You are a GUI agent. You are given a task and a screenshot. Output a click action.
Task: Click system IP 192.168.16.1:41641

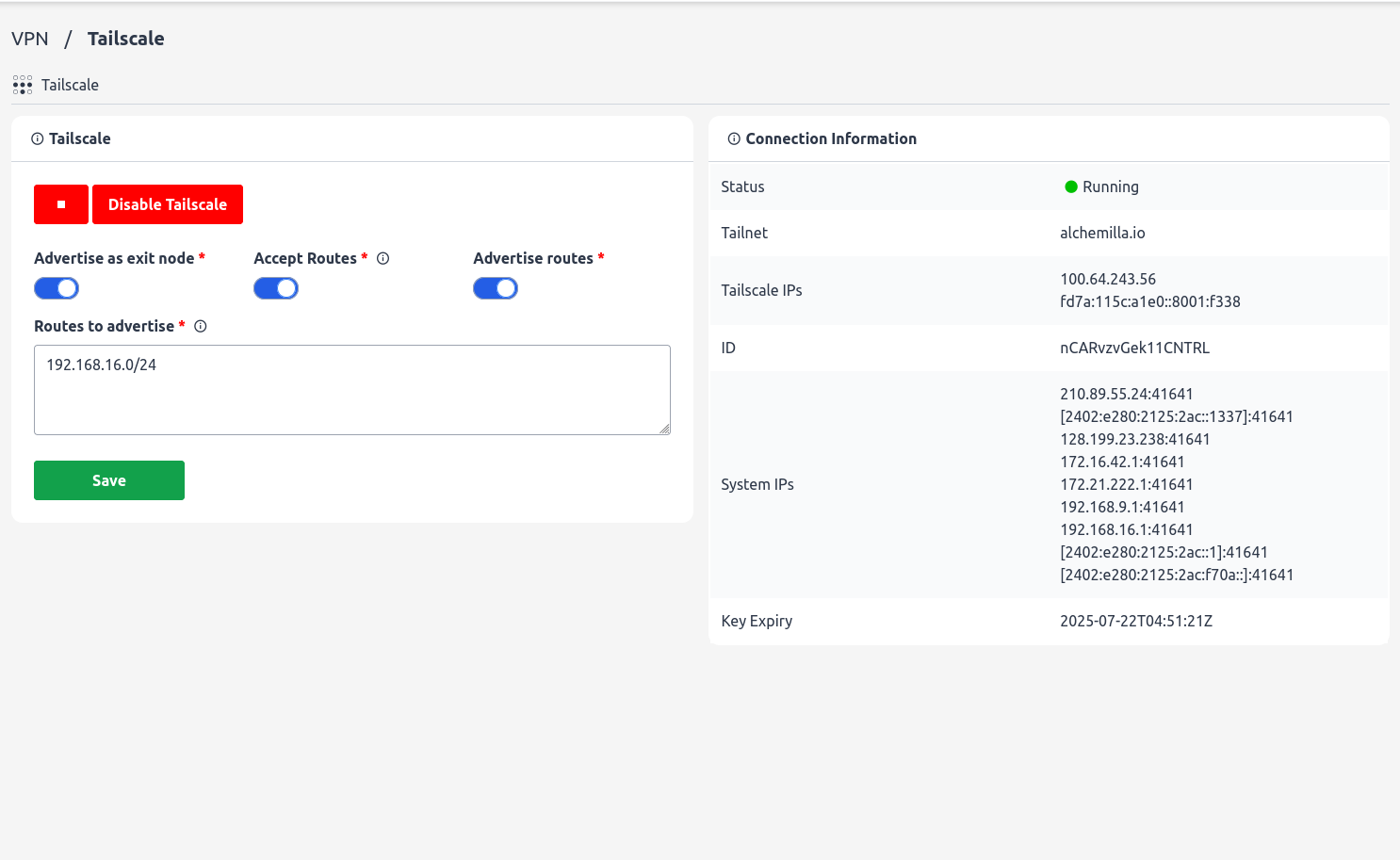[1127, 529]
